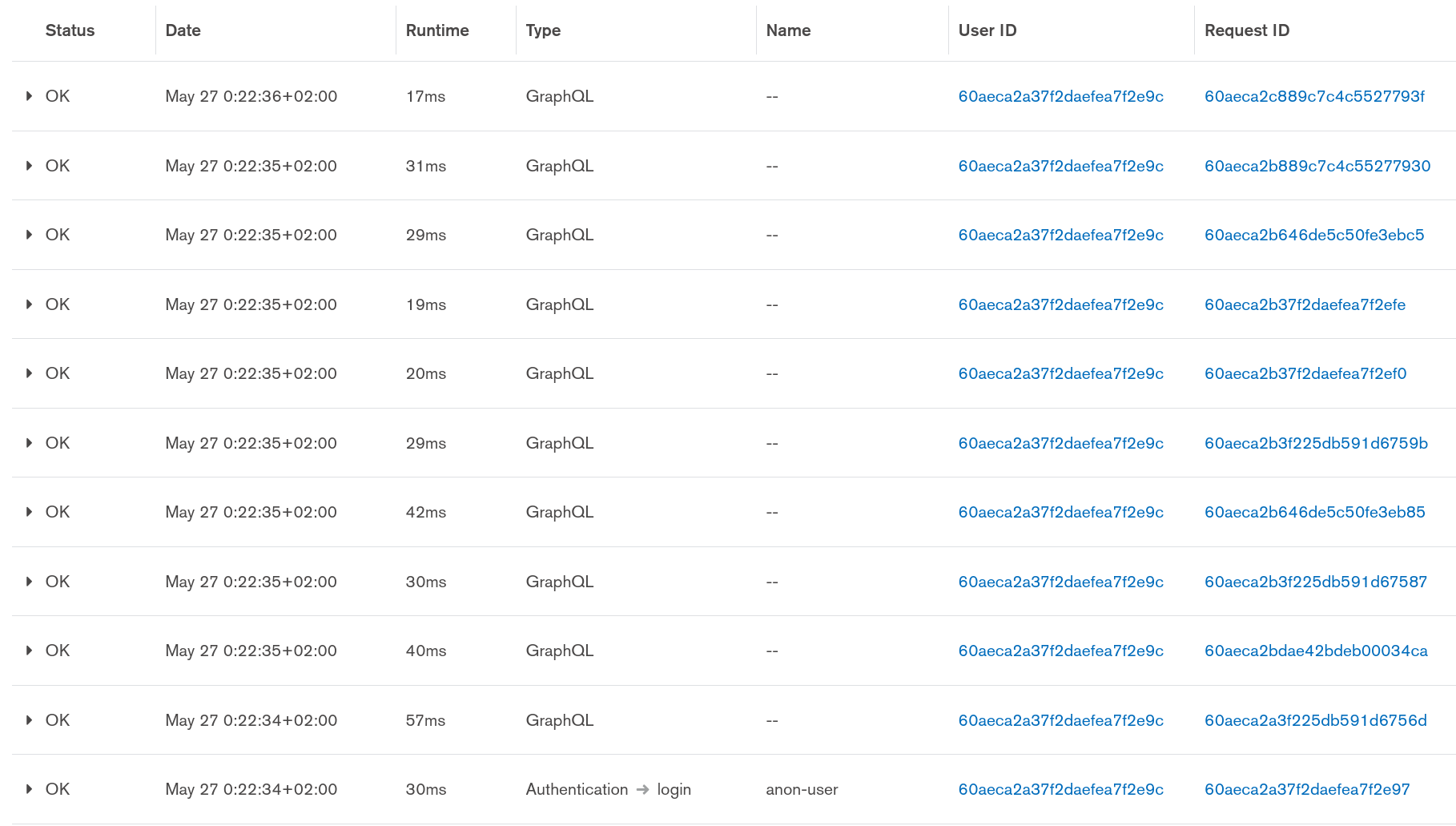Screen dimensions: 1456x826
Task: Click the Status column header
Action: pyautogui.click(x=70, y=30)
